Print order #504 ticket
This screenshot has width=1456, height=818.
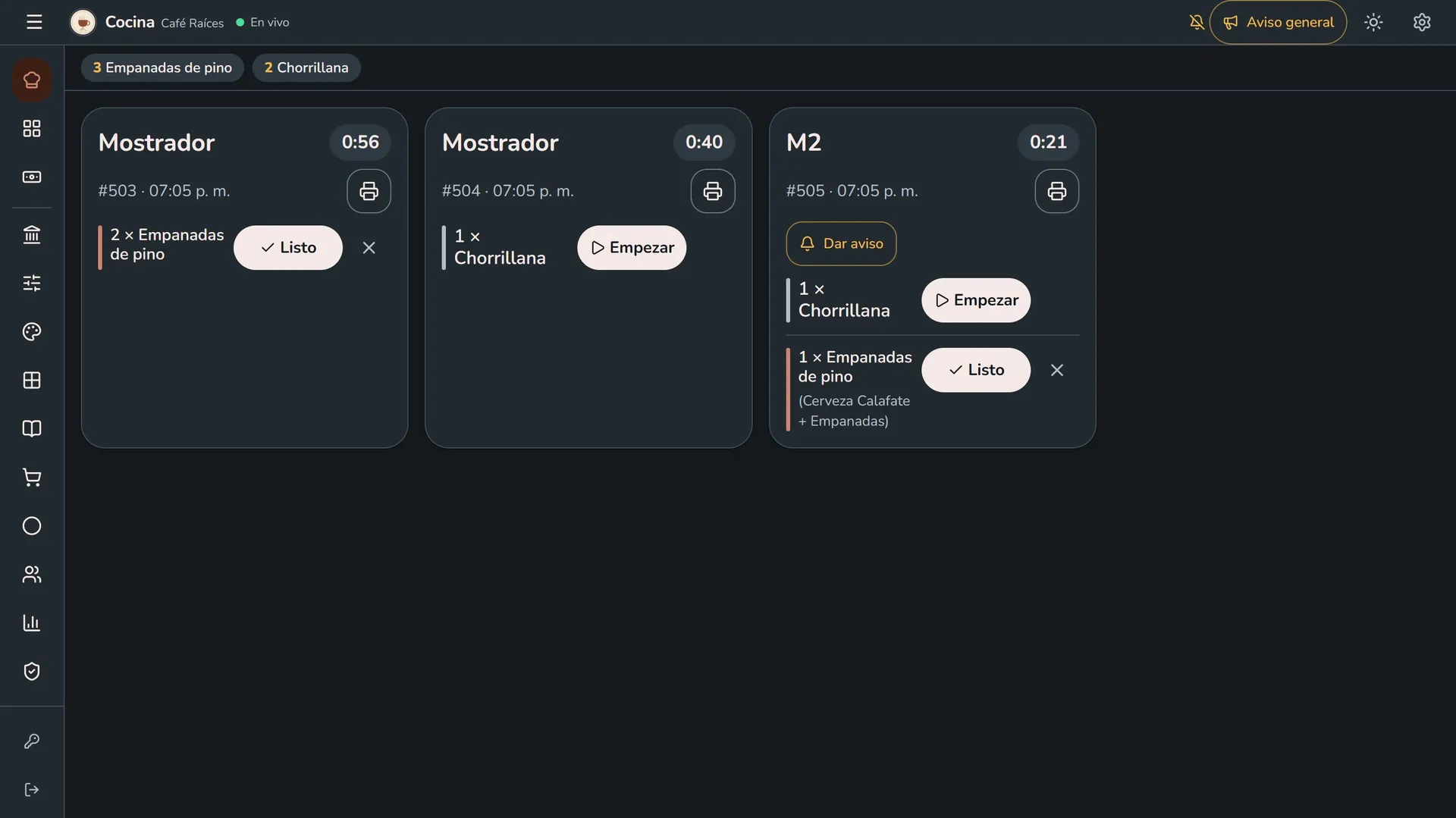713,191
